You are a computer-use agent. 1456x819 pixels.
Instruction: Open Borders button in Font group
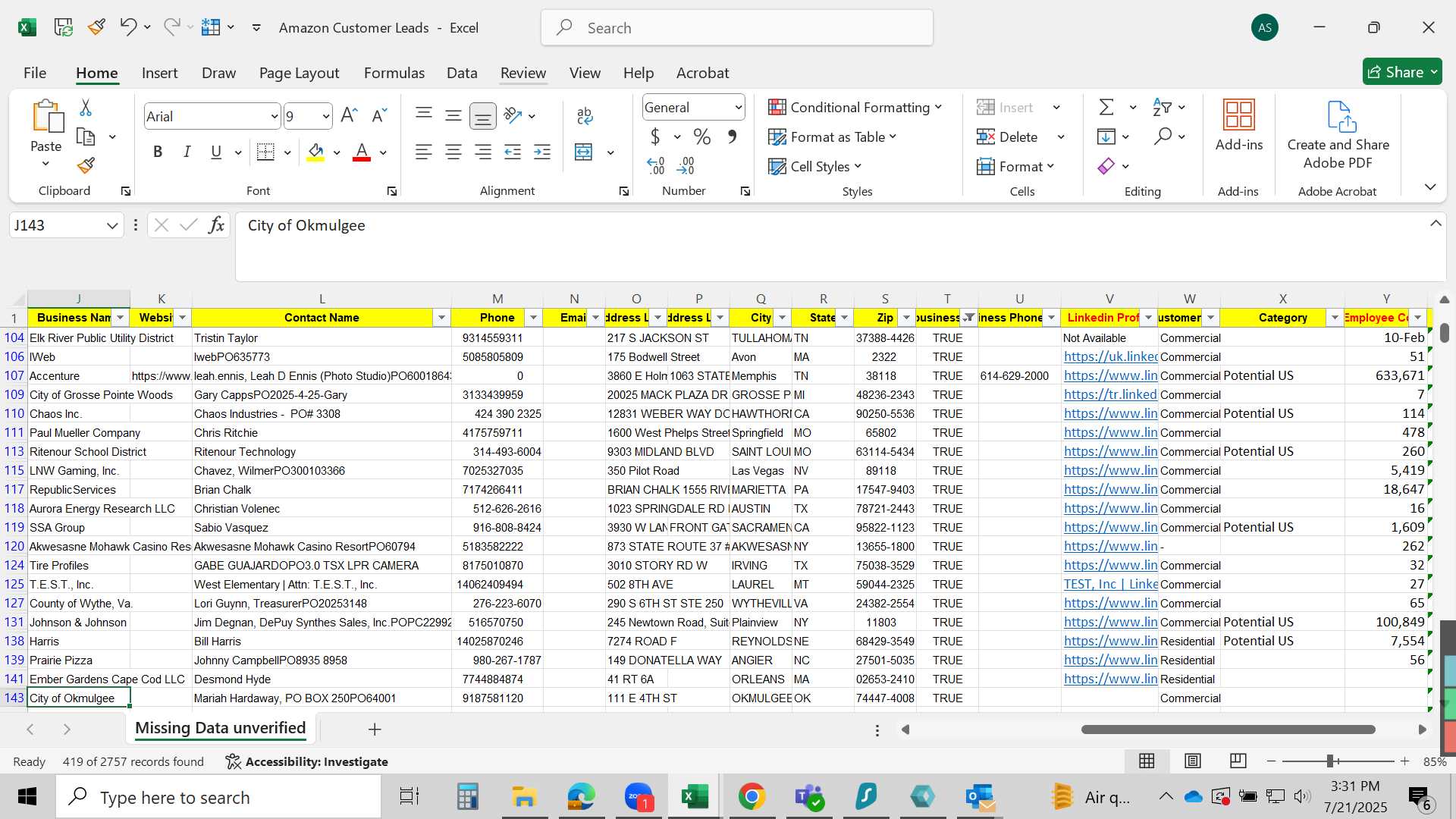(x=265, y=152)
